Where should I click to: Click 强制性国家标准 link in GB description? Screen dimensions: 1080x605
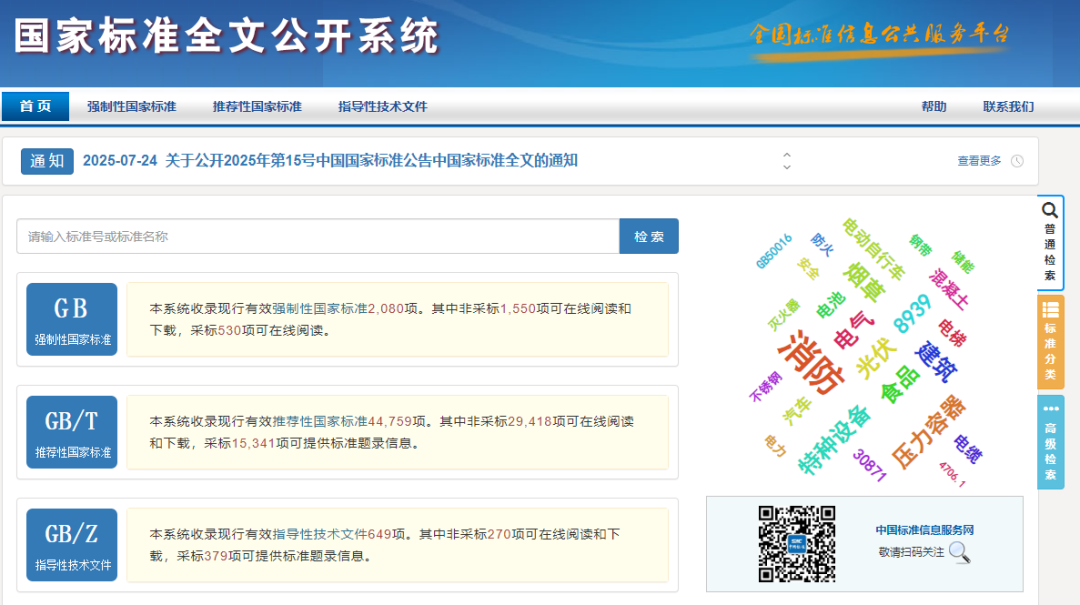(320, 309)
